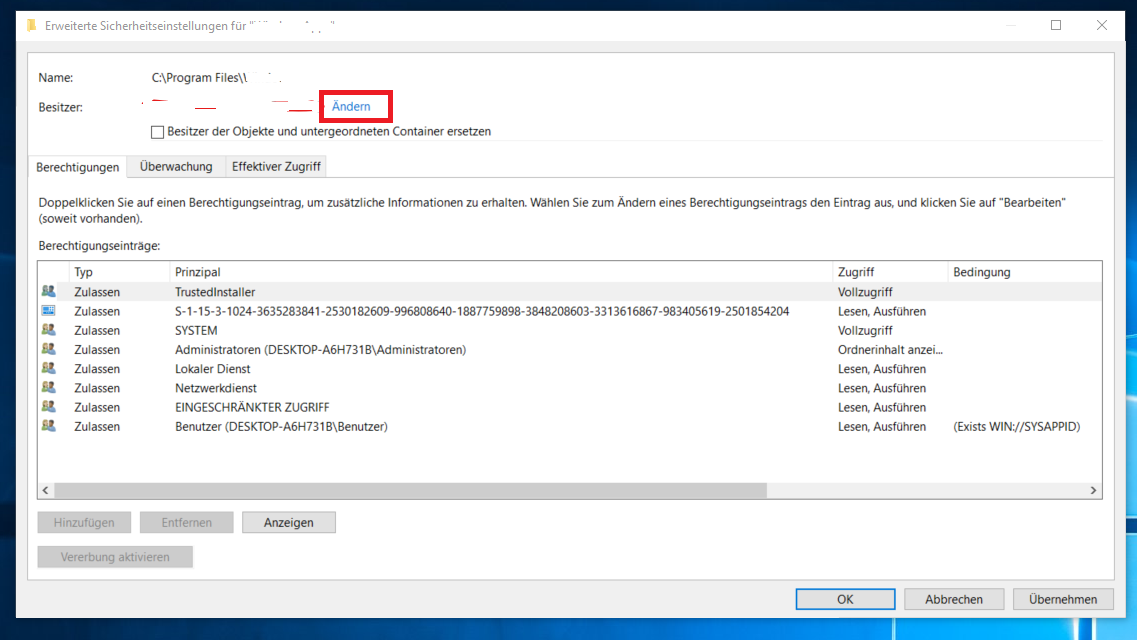Close the Erweiterte Sicherheitseinstellungen window
The height and width of the screenshot is (640, 1137).
tap(1101, 25)
